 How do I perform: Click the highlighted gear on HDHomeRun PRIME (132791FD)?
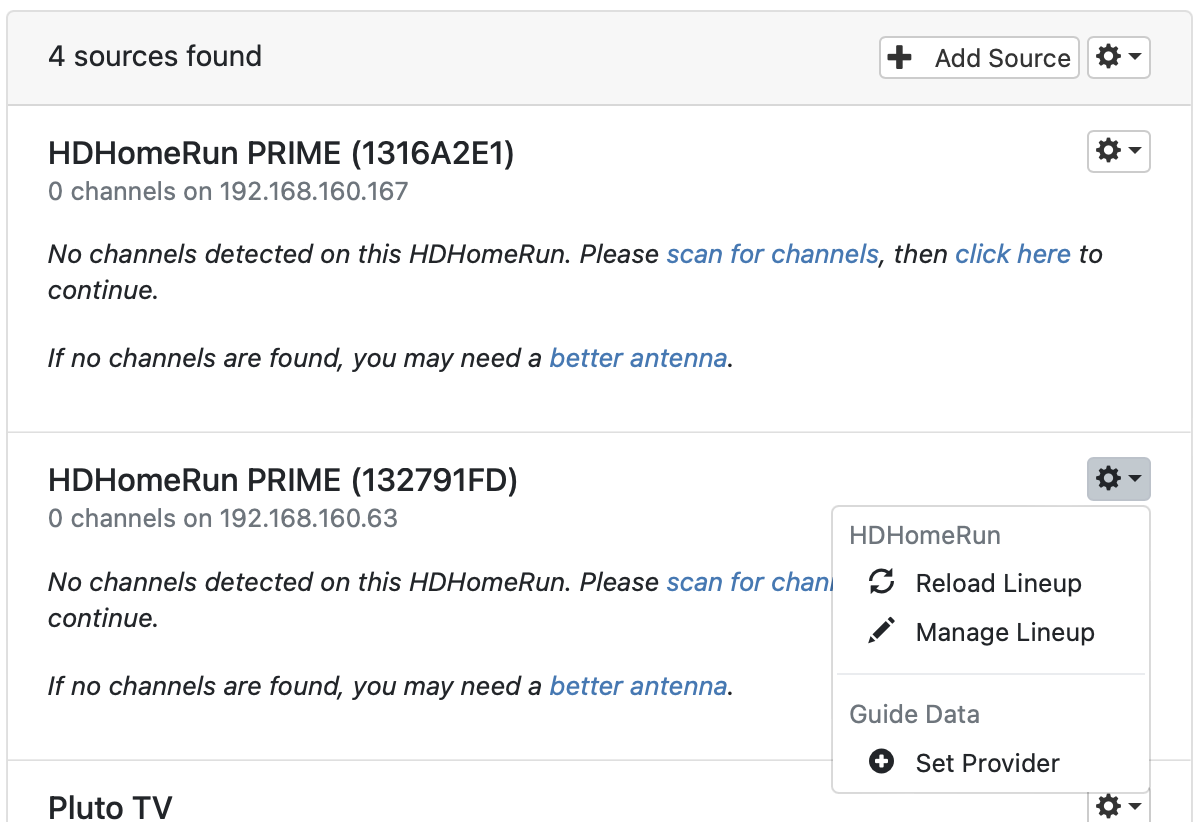1118,479
